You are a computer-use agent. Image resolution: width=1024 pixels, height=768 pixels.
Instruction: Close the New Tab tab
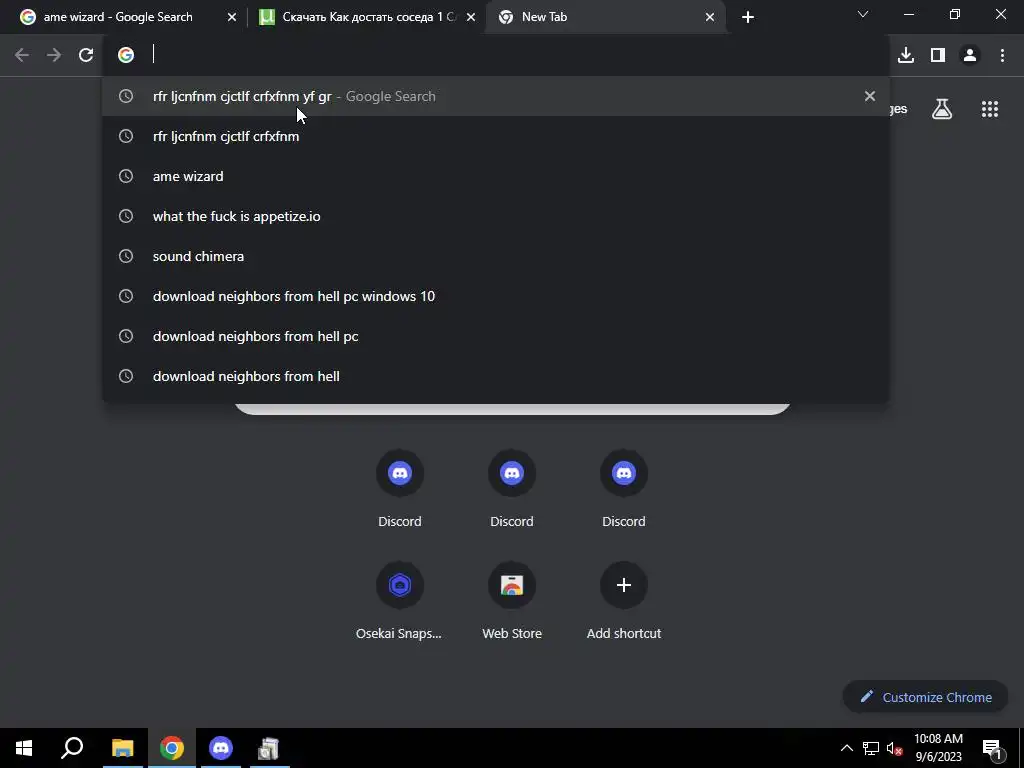pos(710,18)
